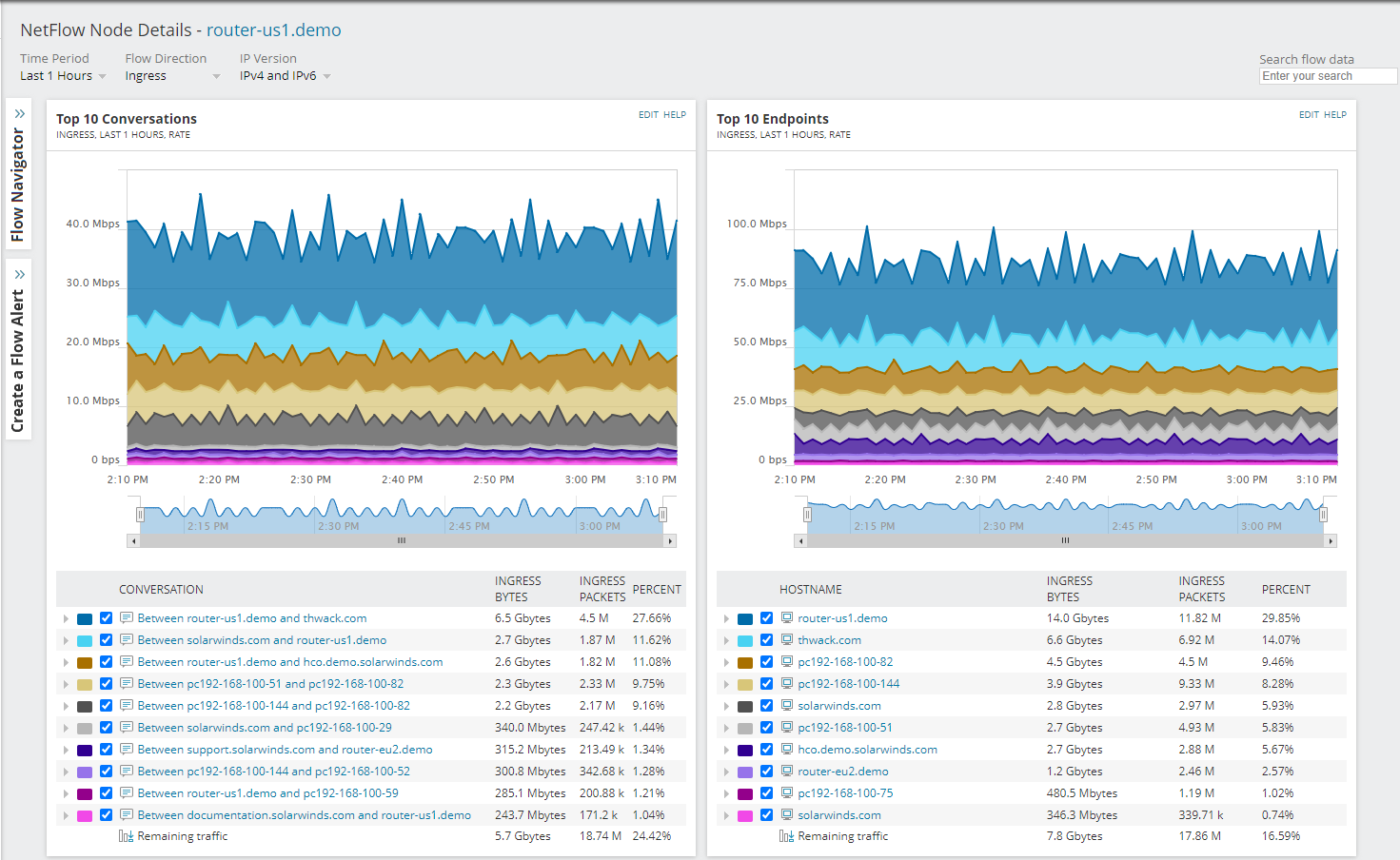Expand the router-us1.demo endpoint row
The height and width of the screenshot is (860, 1400).
726,618
